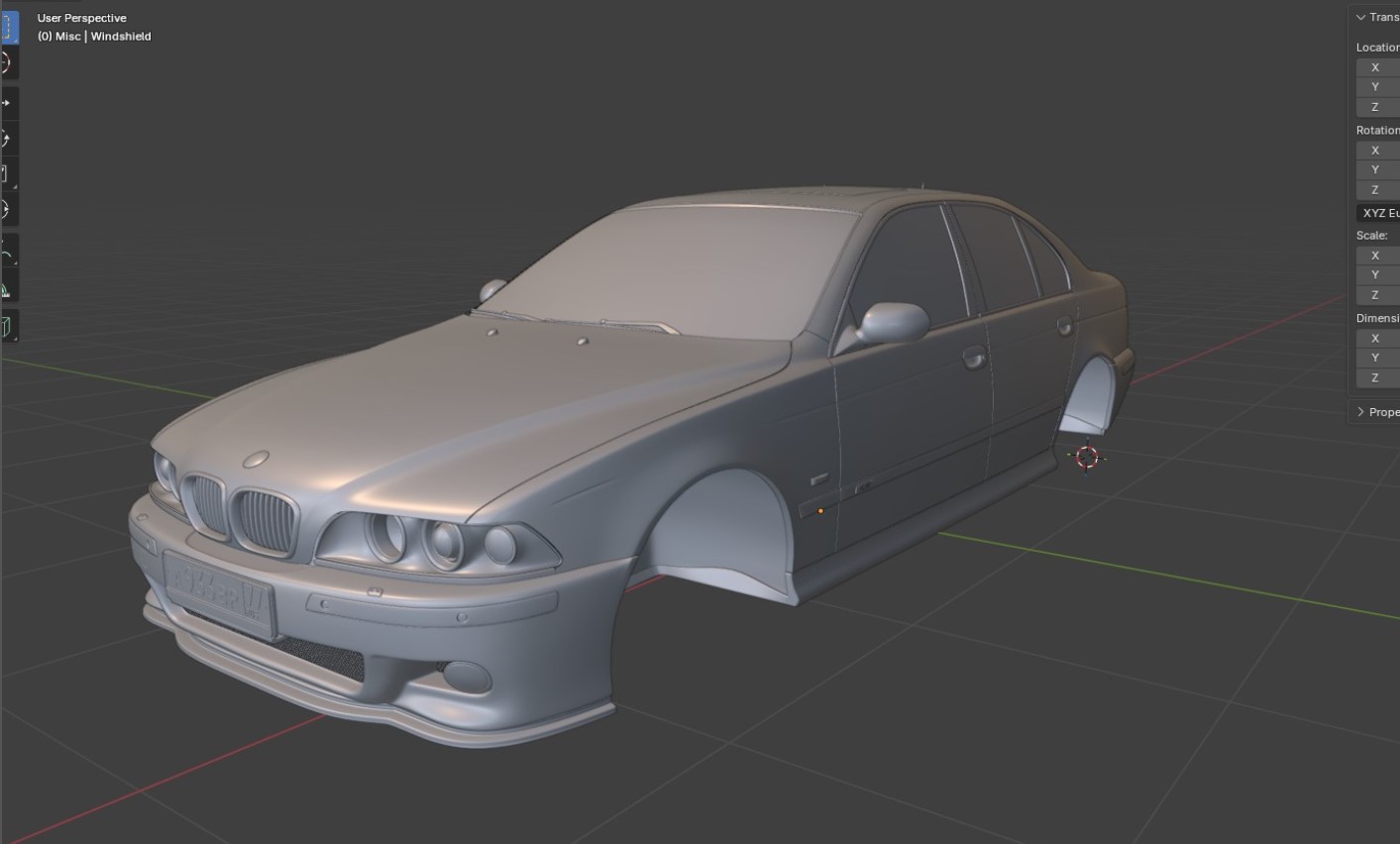Image resolution: width=1400 pixels, height=844 pixels.
Task: Select the Annotate tool
Action: [x=8, y=254]
